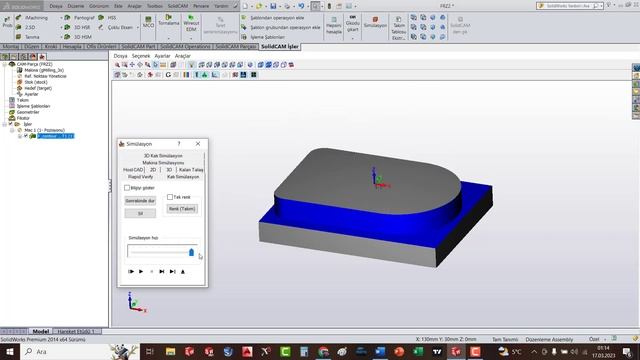Click the zoom magnifier in viewer toolbar
The width and height of the screenshot is (640, 360).
(117, 65)
